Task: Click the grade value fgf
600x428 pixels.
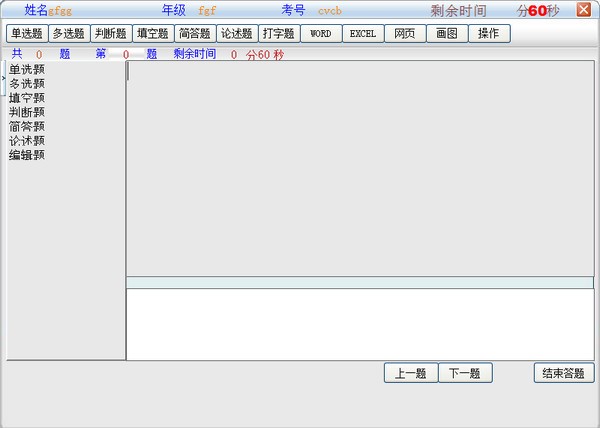Action: click(207, 10)
